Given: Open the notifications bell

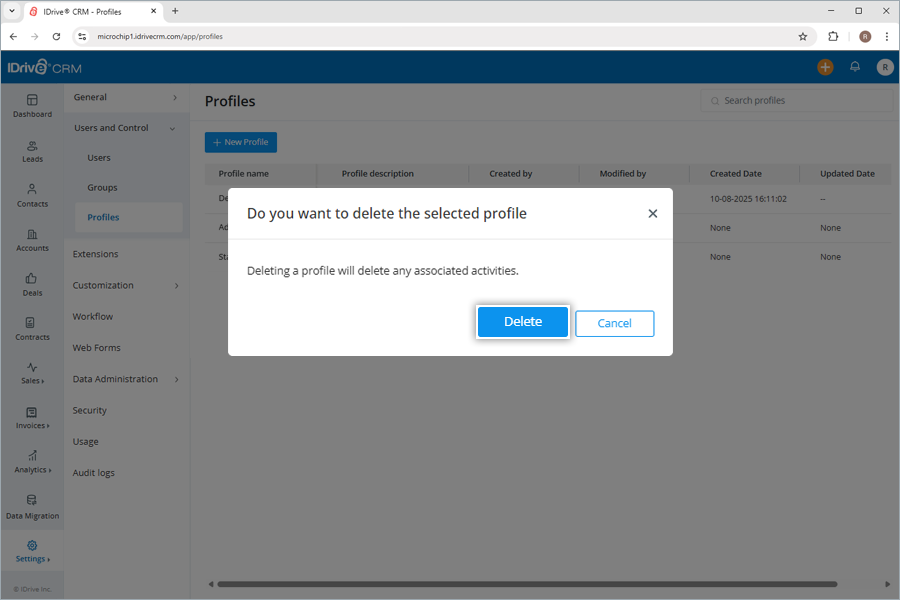Looking at the screenshot, I should click(855, 67).
